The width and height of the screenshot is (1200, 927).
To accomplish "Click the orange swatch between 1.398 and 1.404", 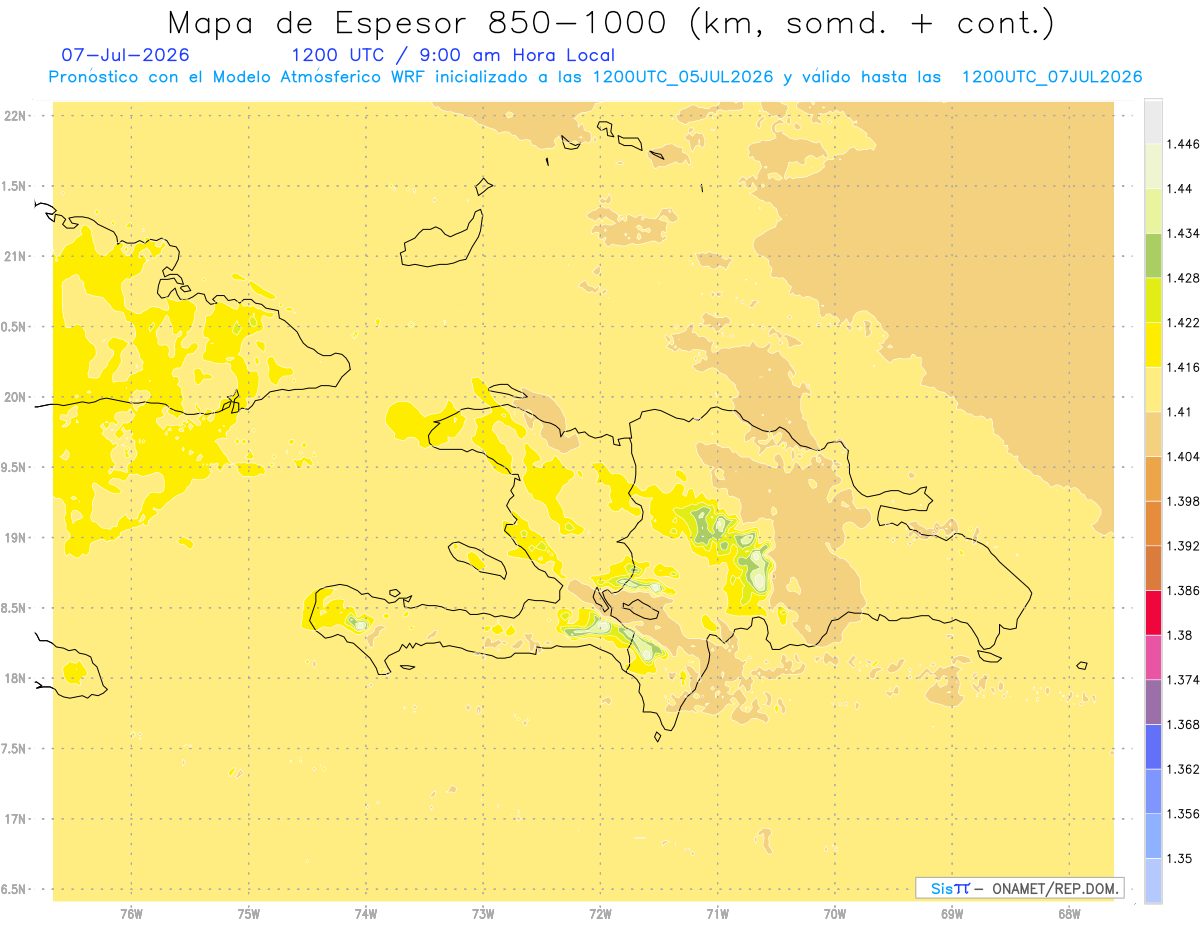I will 1153,478.
